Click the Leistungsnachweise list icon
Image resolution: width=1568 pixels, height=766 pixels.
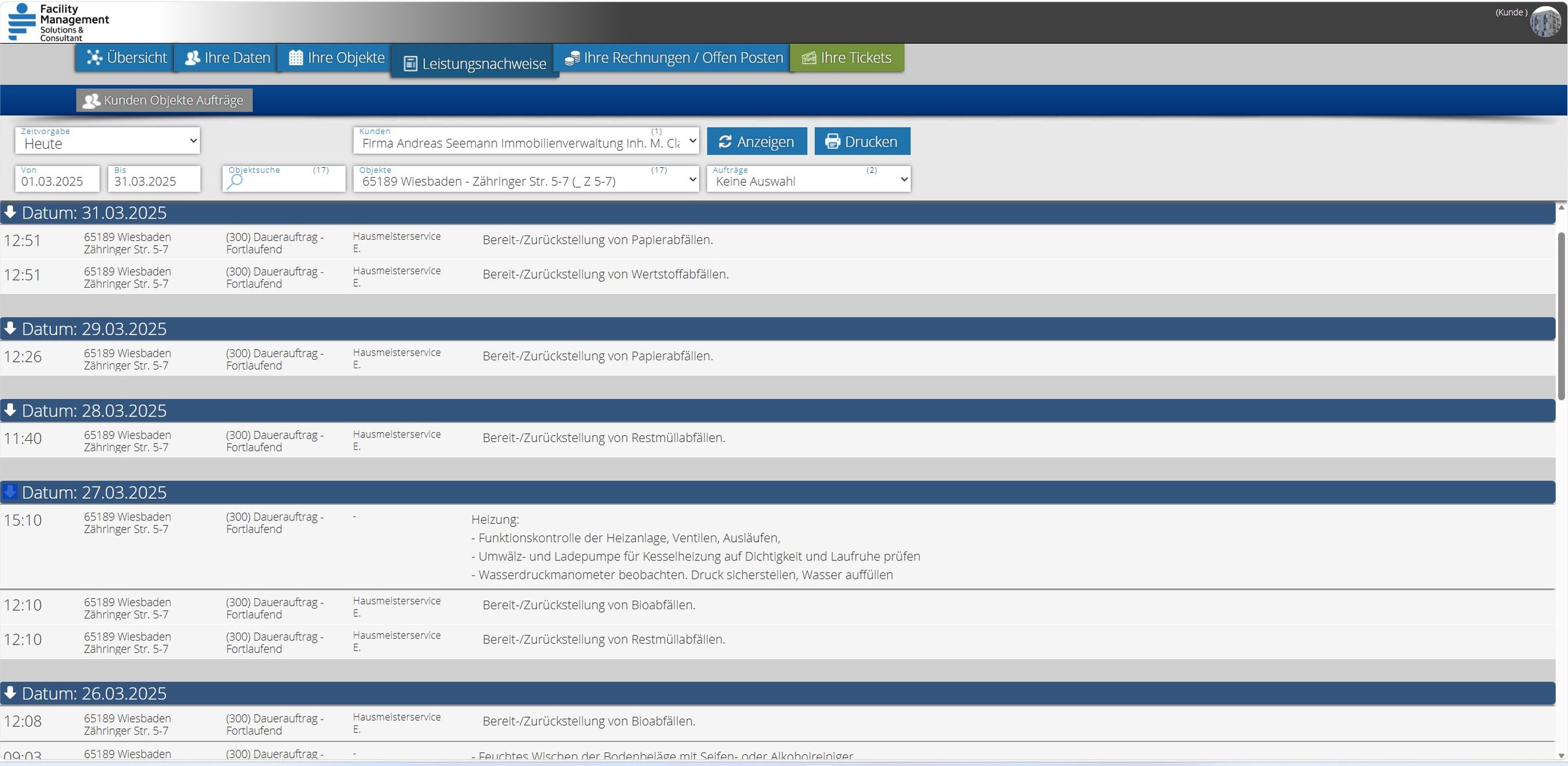click(x=410, y=63)
